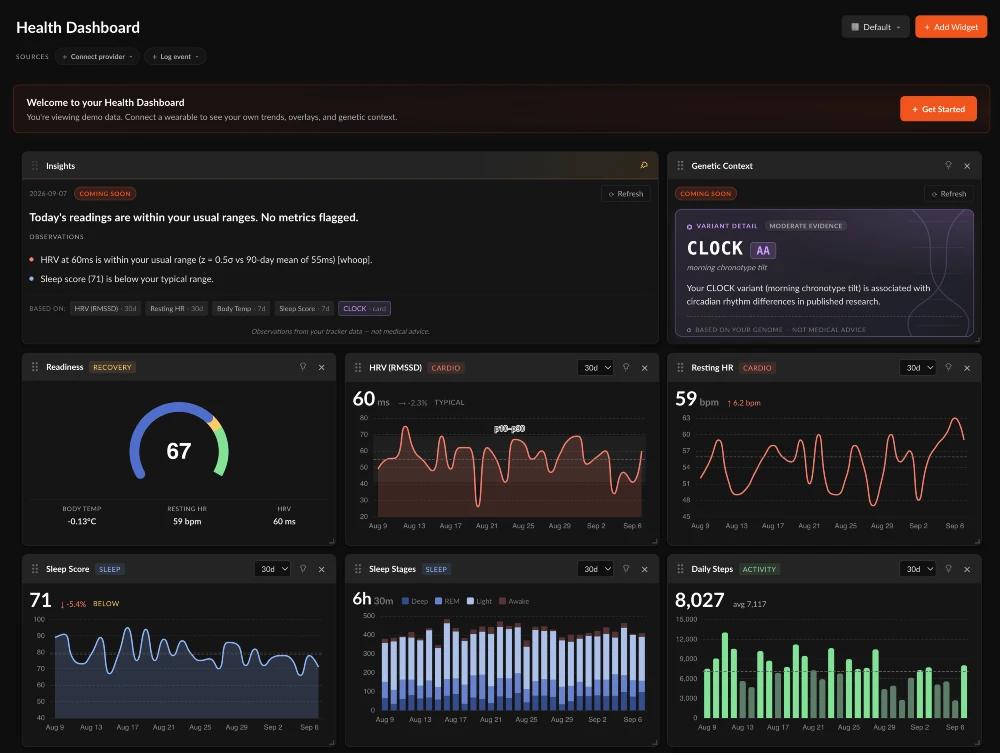Image resolution: width=1000 pixels, height=753 pixels.
Task: Grab the Resting HR drag handle
Action: [x=680, y=368]
